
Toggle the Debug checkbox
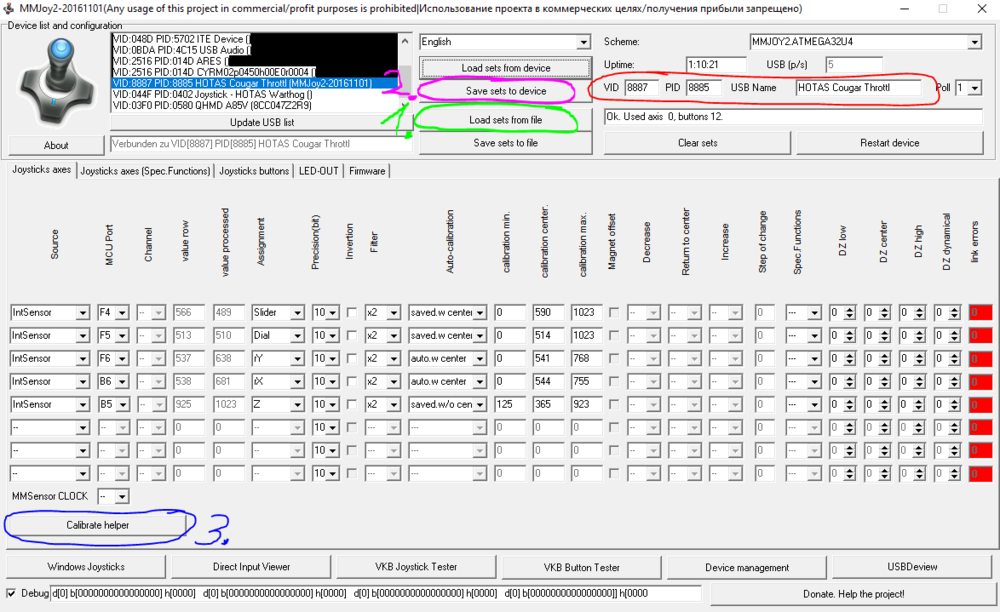click(11, 594)
